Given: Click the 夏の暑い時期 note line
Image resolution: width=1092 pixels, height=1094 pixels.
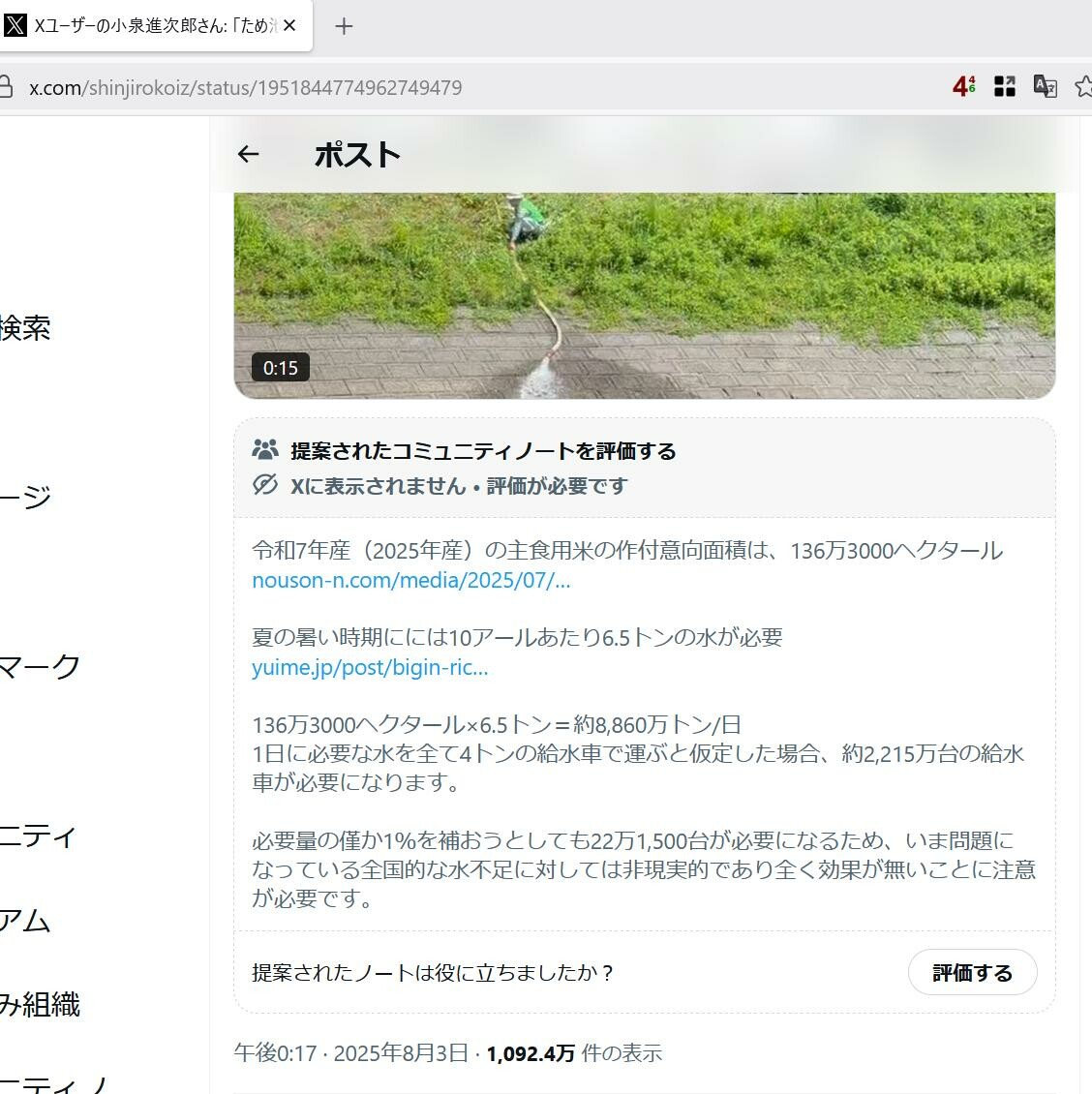Looking at the screenshot, I should coord(517,637).
